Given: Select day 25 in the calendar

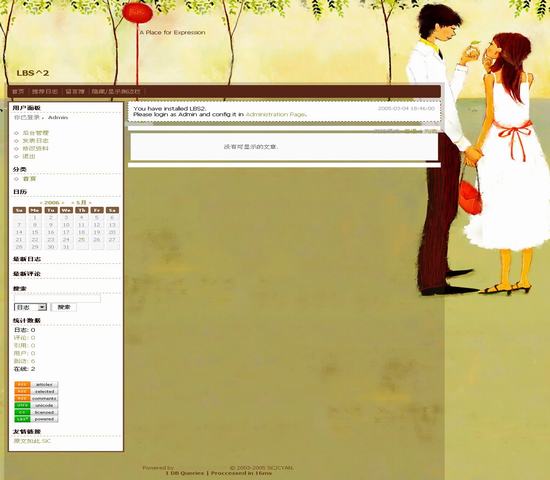Looking at the screenshot, I should [x=81, y=240].
